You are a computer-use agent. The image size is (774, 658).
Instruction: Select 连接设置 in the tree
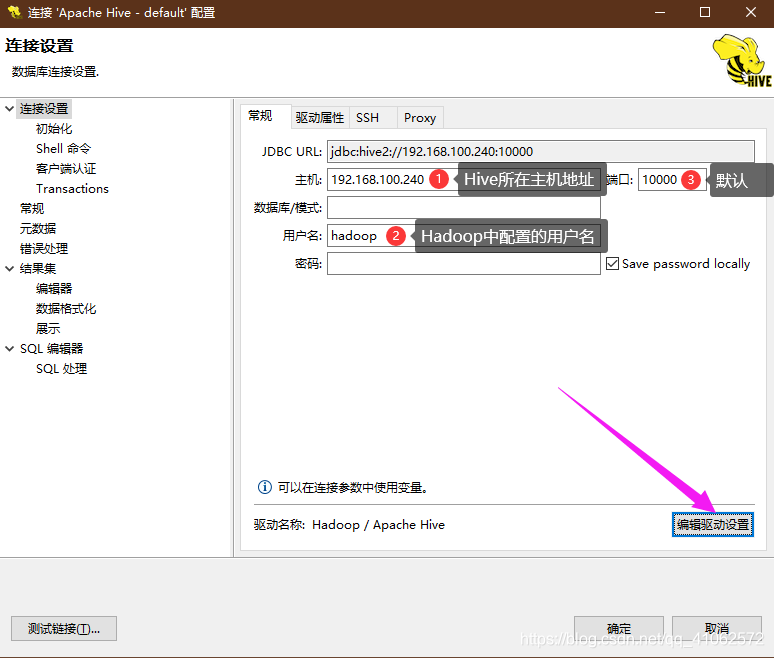[x=44, y=109]
